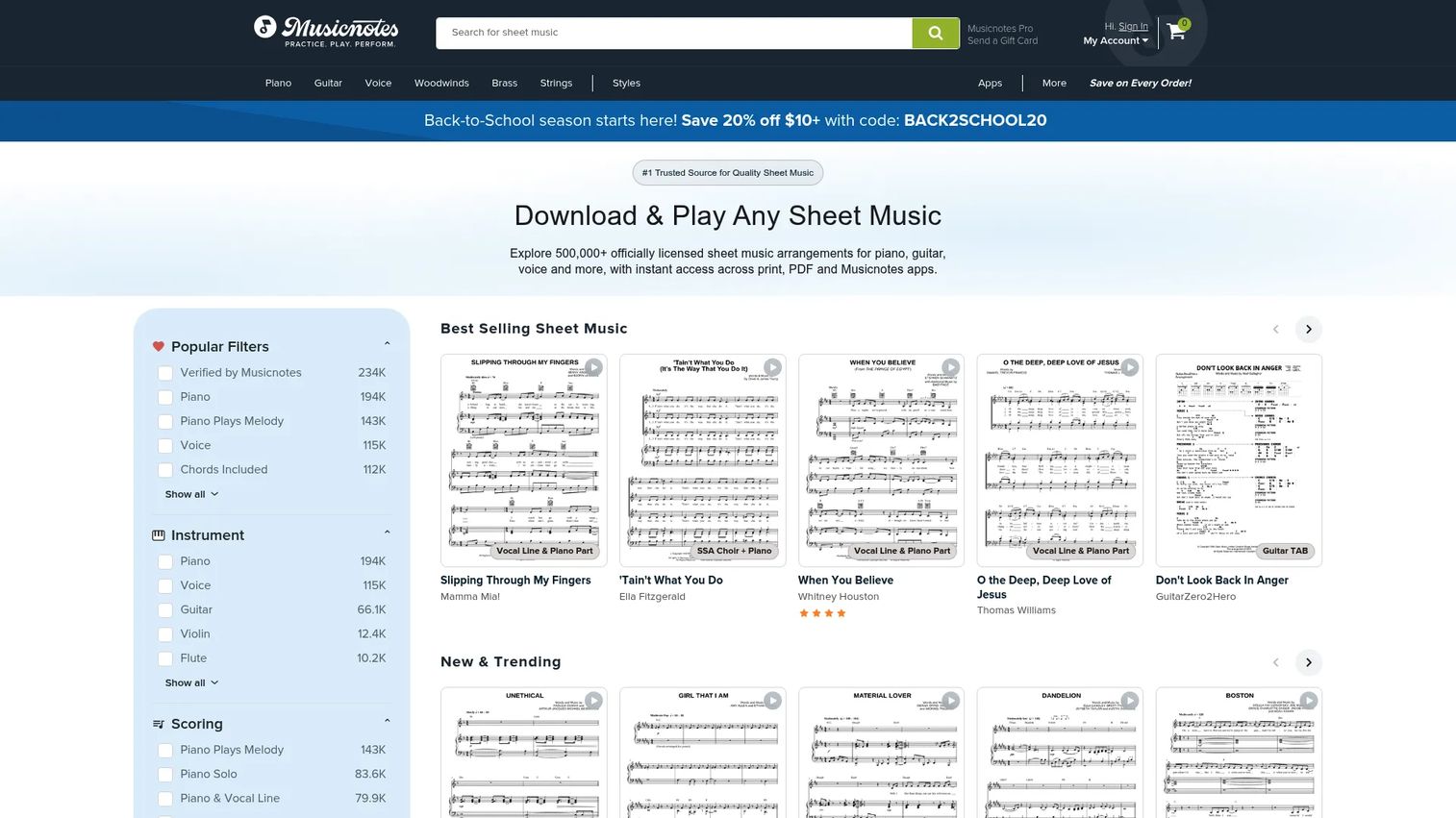Open the More menu item
The image size is (1456, 818).
(1054, 83)
